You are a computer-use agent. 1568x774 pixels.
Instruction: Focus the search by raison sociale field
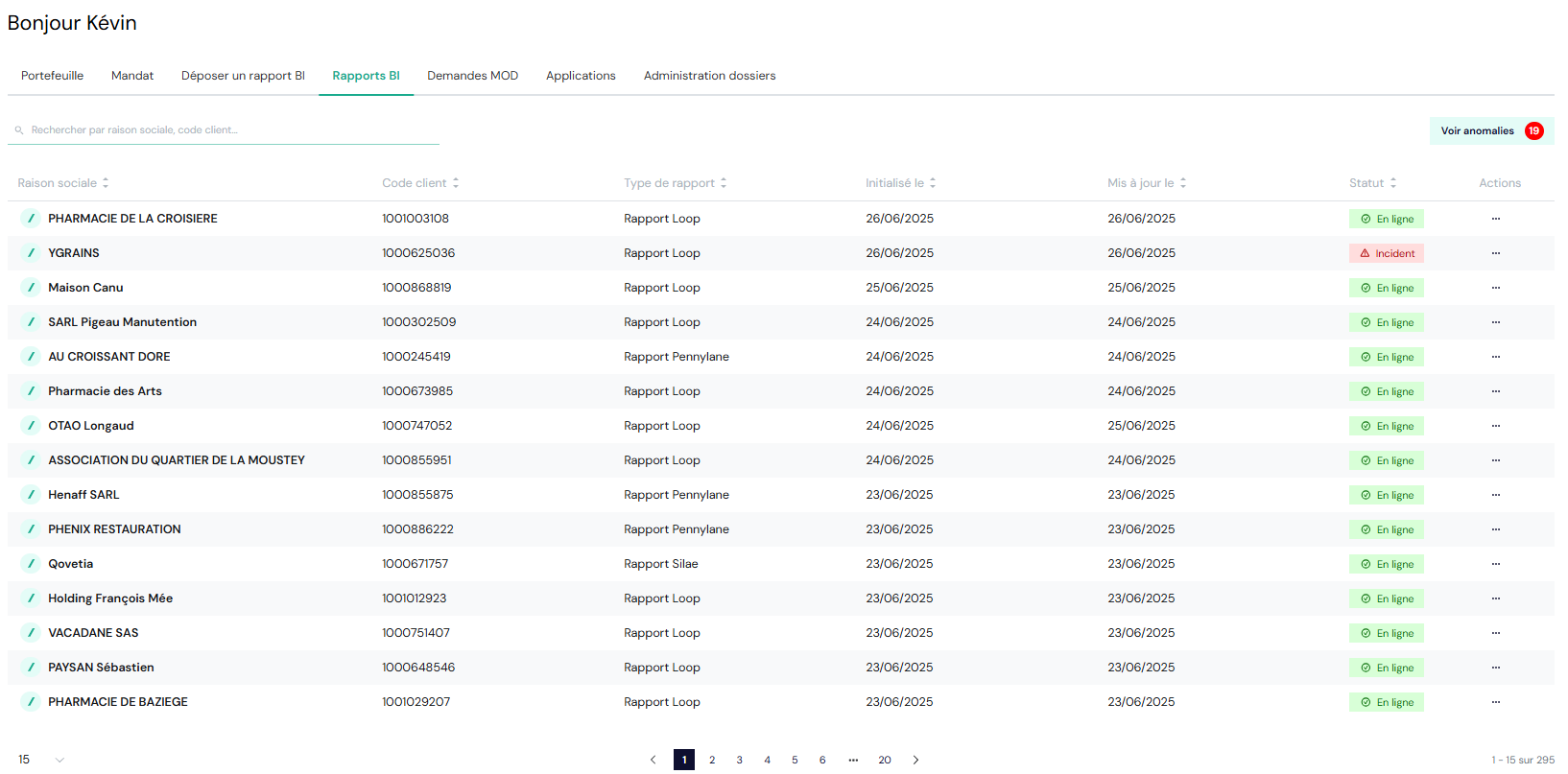230,130
